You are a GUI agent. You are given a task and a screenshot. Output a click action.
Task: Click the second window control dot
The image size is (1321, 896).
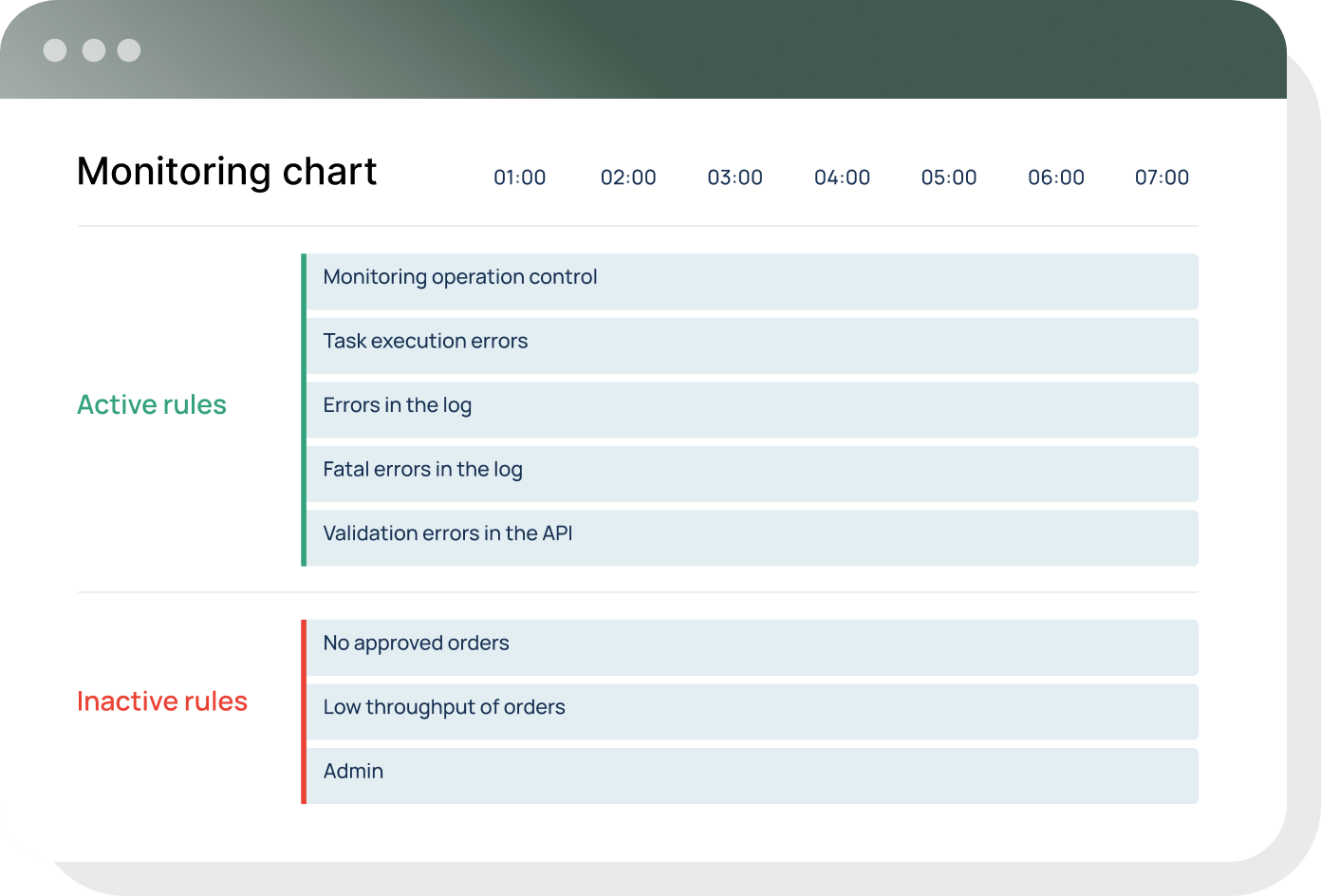point(93,50)
